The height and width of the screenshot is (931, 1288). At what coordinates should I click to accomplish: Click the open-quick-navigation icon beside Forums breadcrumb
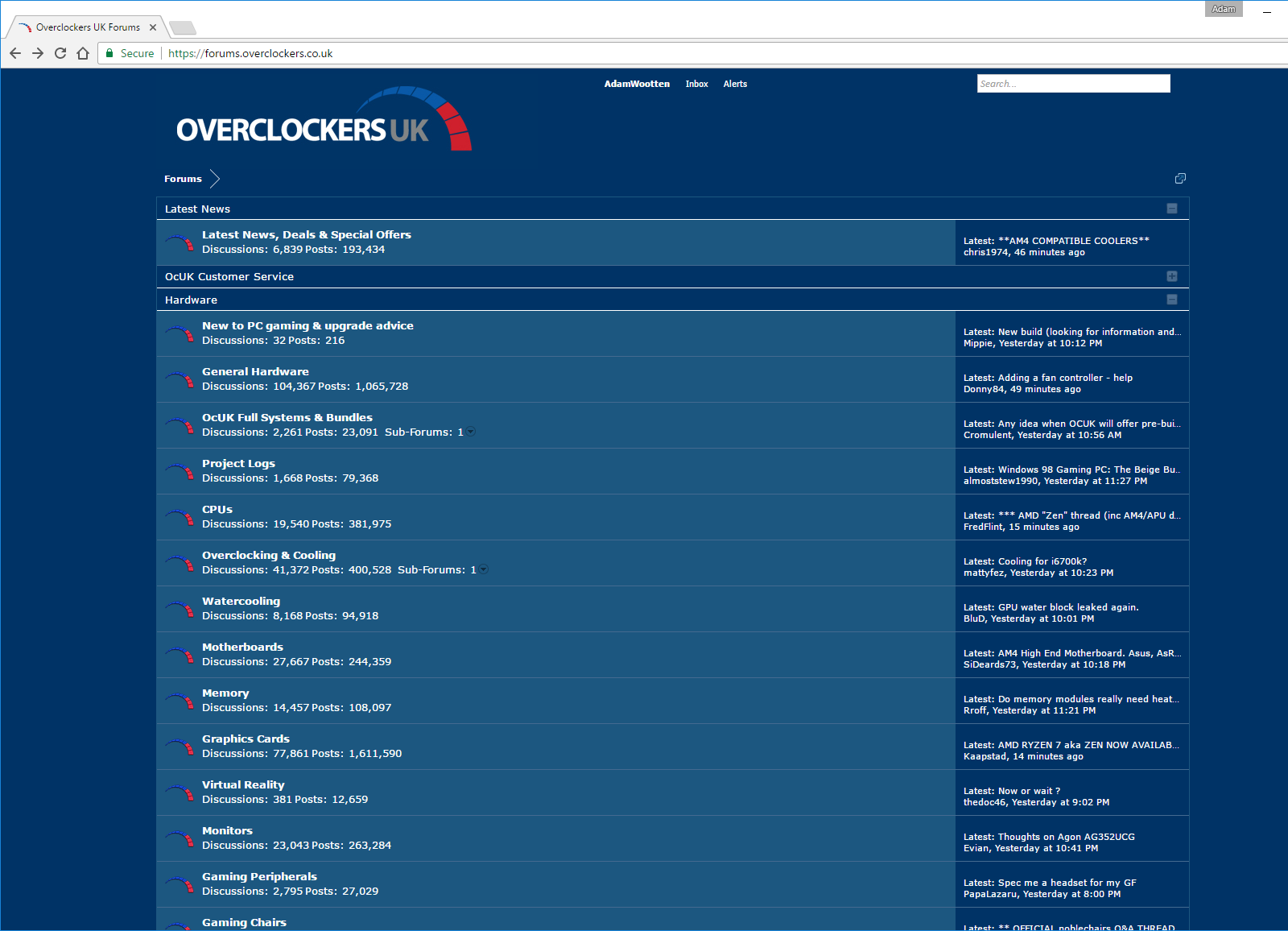coord(1180,178)
